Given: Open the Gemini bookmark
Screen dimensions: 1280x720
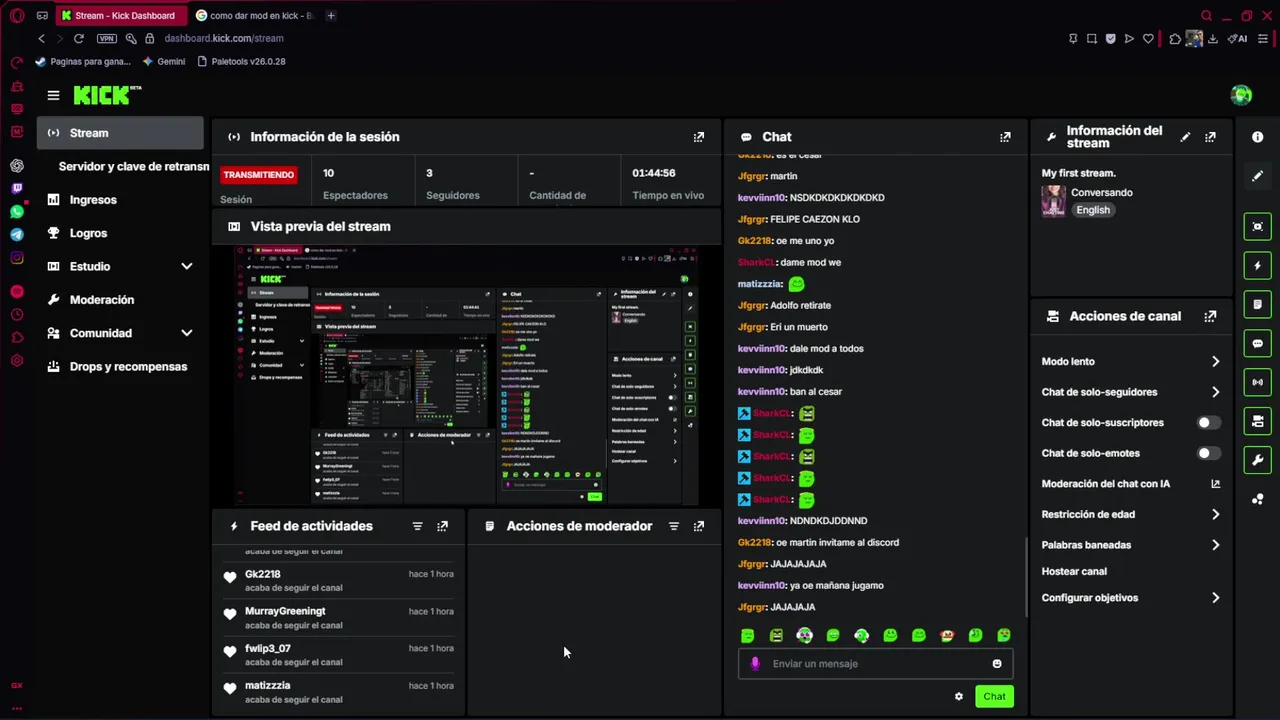Looking at the screenshot, I should 164,62.
